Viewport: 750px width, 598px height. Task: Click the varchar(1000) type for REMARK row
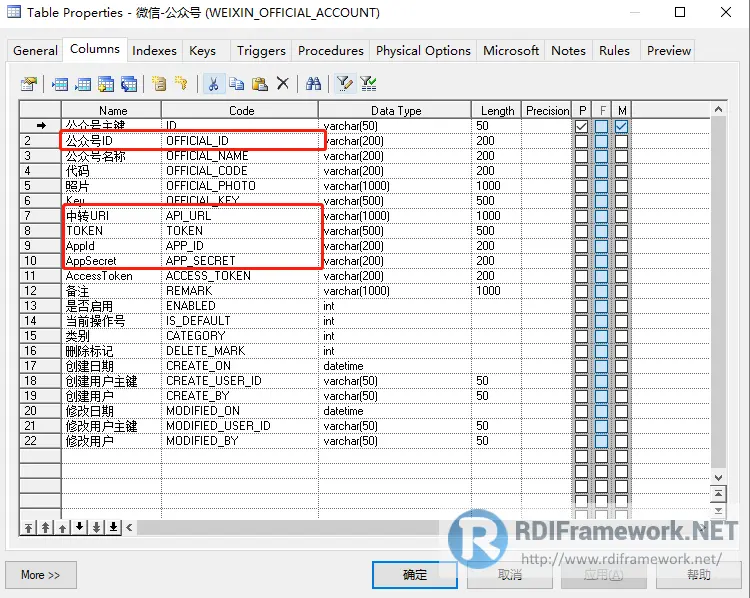tap(395, 291)
